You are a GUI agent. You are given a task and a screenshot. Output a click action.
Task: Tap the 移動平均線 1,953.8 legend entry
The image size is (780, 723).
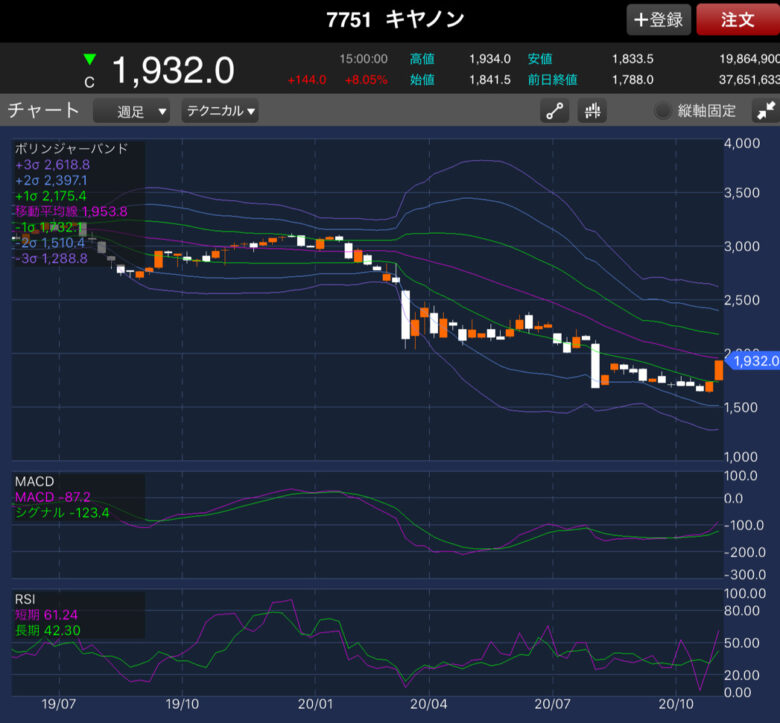71,211
